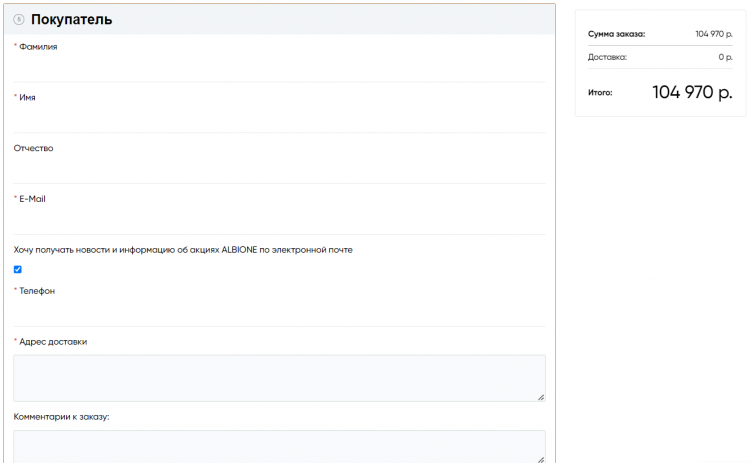Focus the Телефон input field
Screen dimensions: 752x463
point(279,312)
